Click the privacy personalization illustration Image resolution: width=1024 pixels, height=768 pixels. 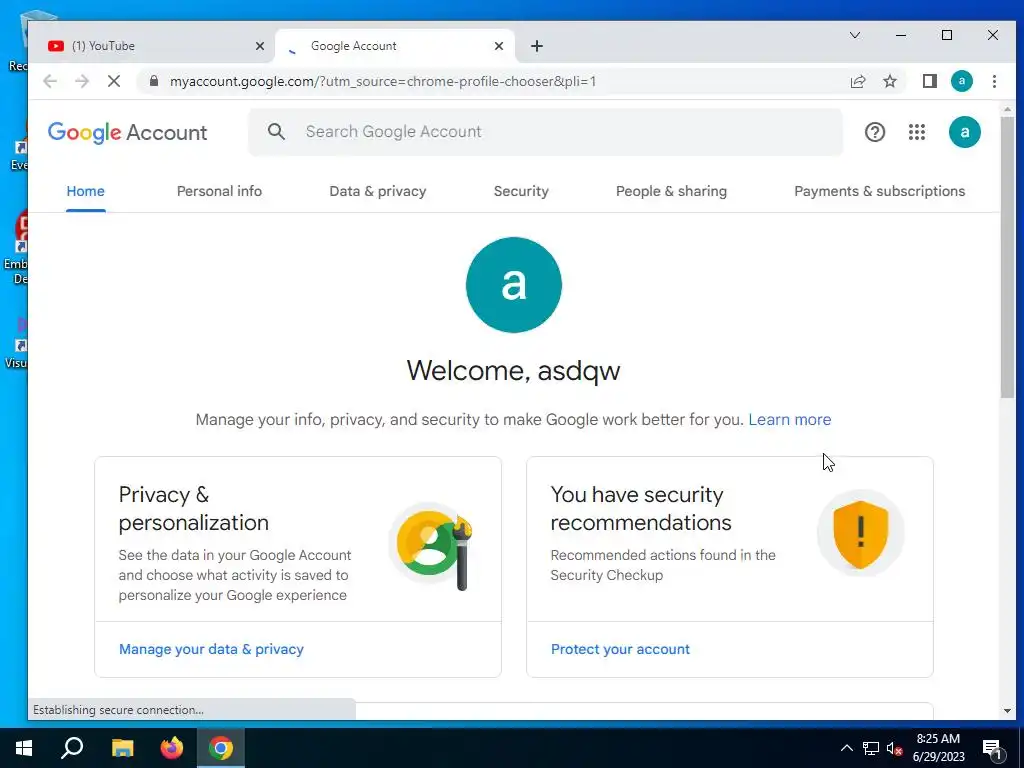click(432, 546)
